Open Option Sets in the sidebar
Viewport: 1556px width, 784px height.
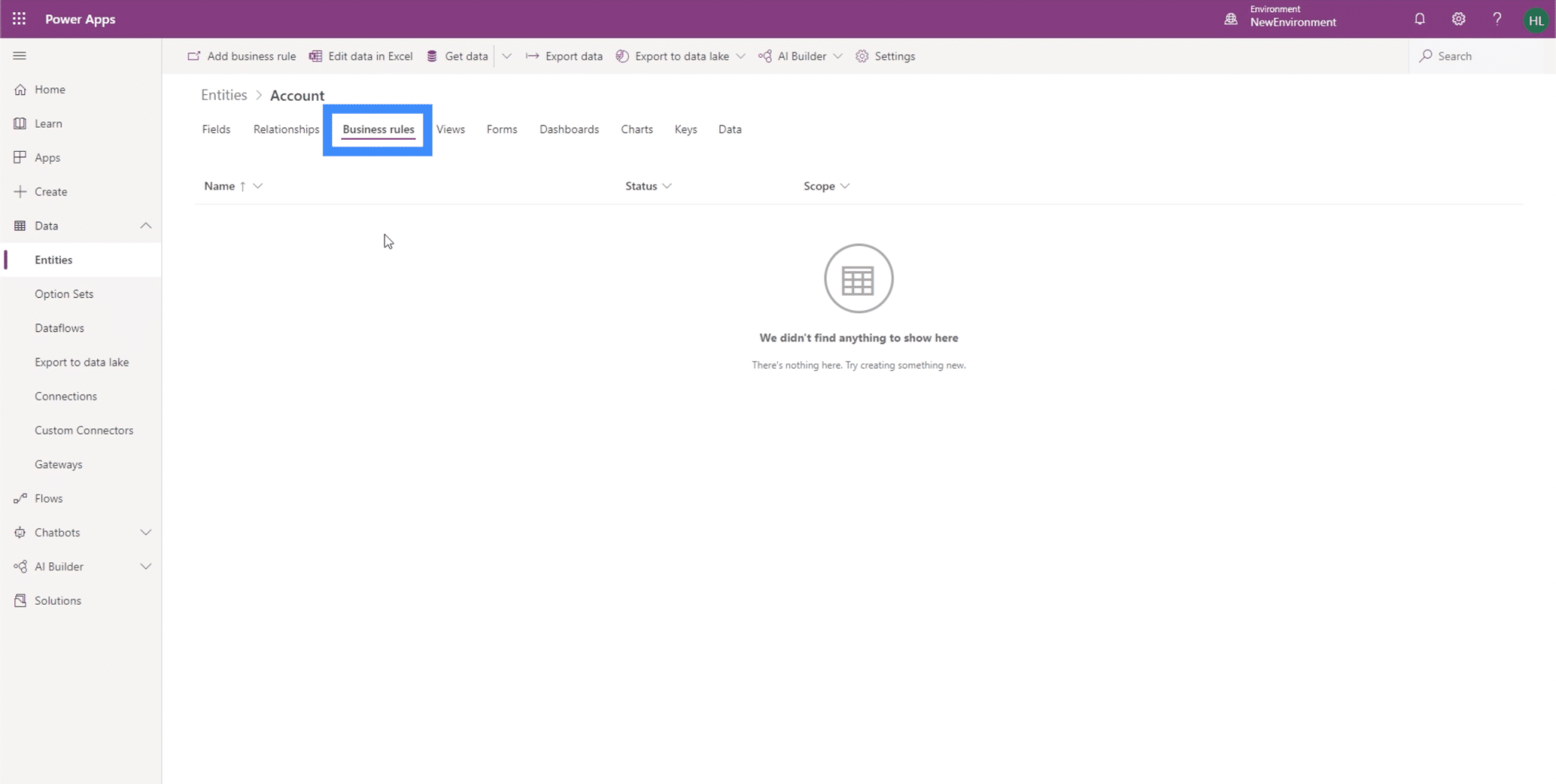point(81,294)
